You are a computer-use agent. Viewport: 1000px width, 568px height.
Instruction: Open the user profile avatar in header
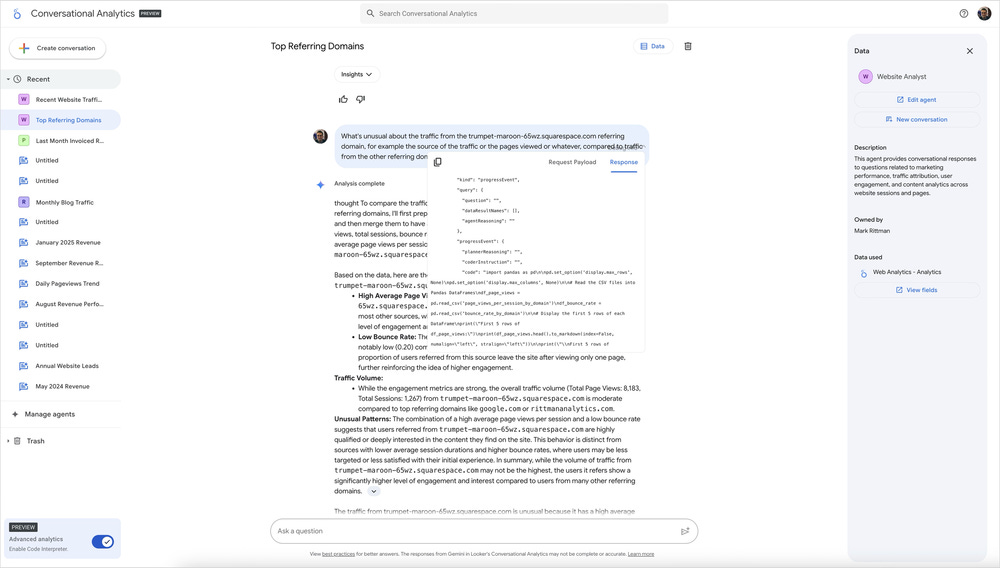(984, 13)
